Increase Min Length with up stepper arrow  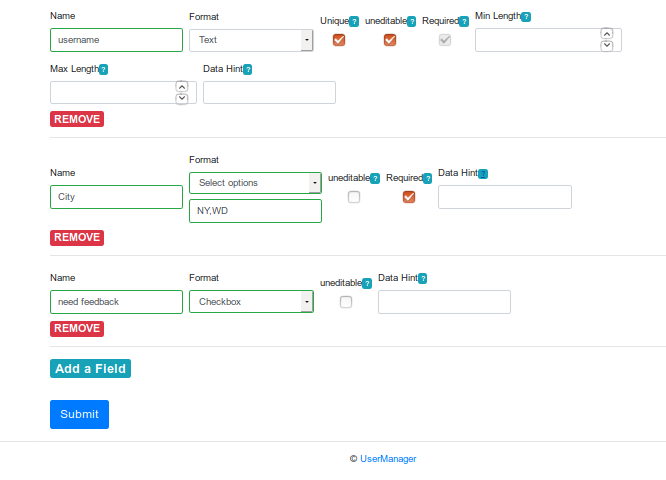point(607,34)
